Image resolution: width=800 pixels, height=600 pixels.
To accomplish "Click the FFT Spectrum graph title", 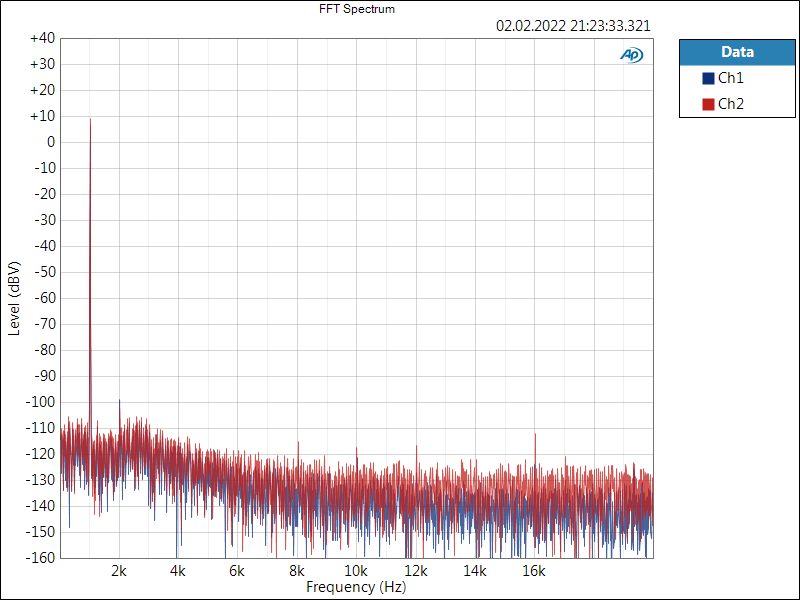I will pyautogui.click(x=357, y=9).
